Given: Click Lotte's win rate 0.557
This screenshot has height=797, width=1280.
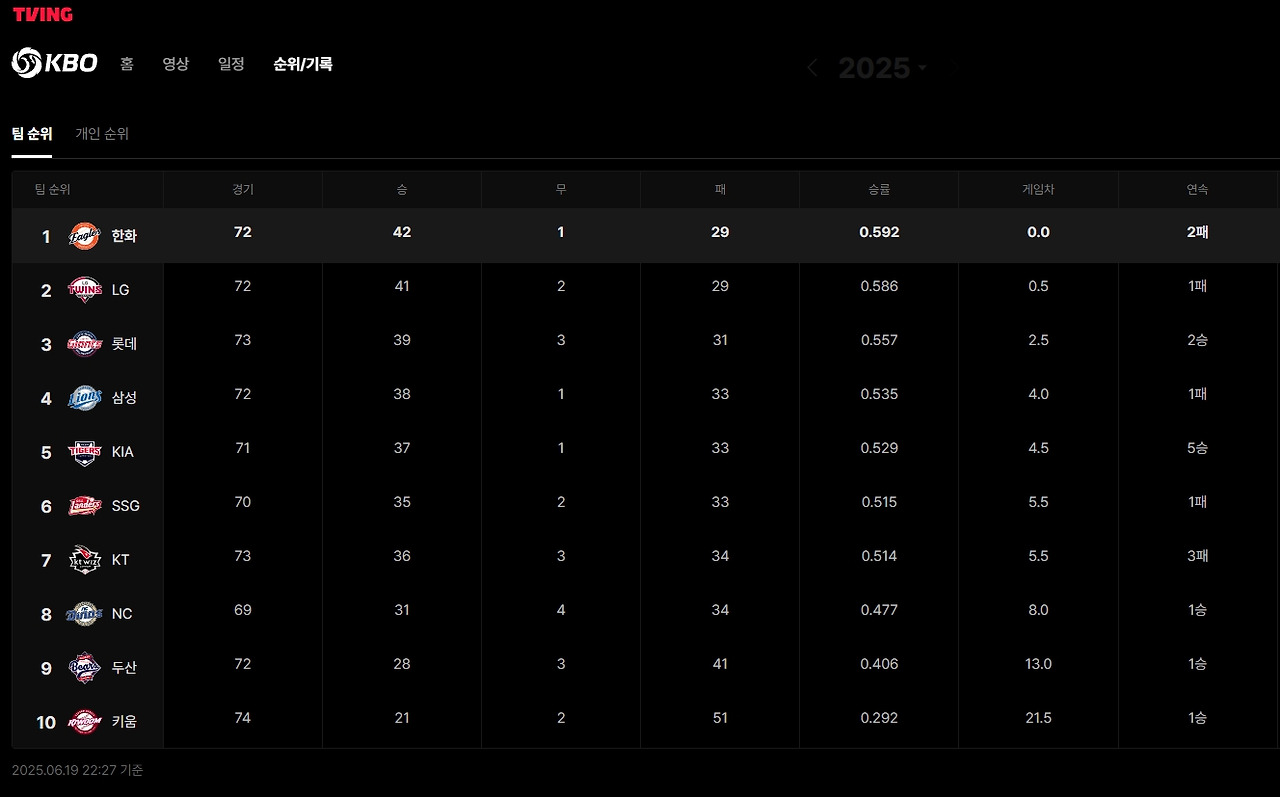Looking at the screenshot, I should click(x=879, y=340).
